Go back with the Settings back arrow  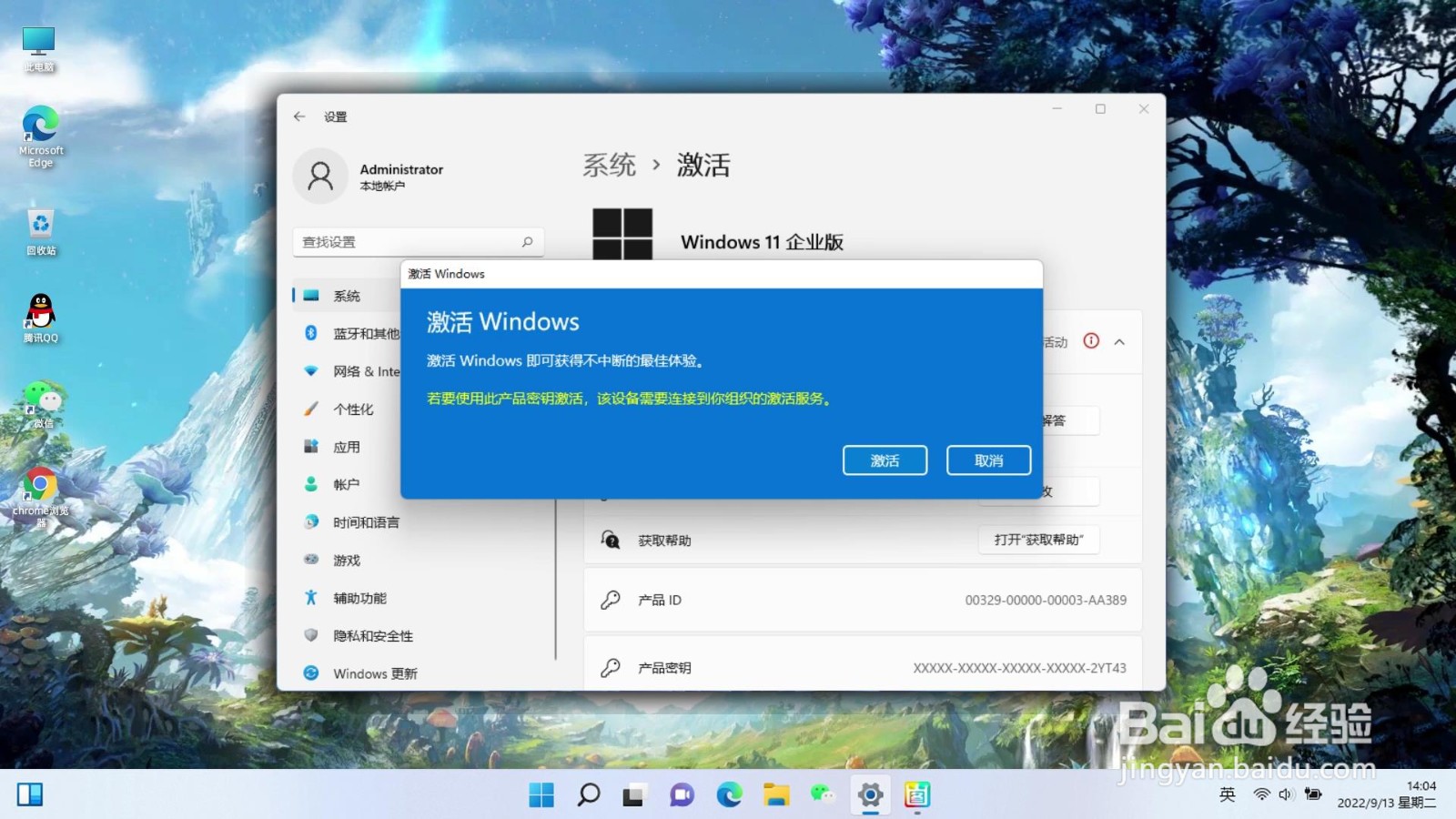coord(299,116)
